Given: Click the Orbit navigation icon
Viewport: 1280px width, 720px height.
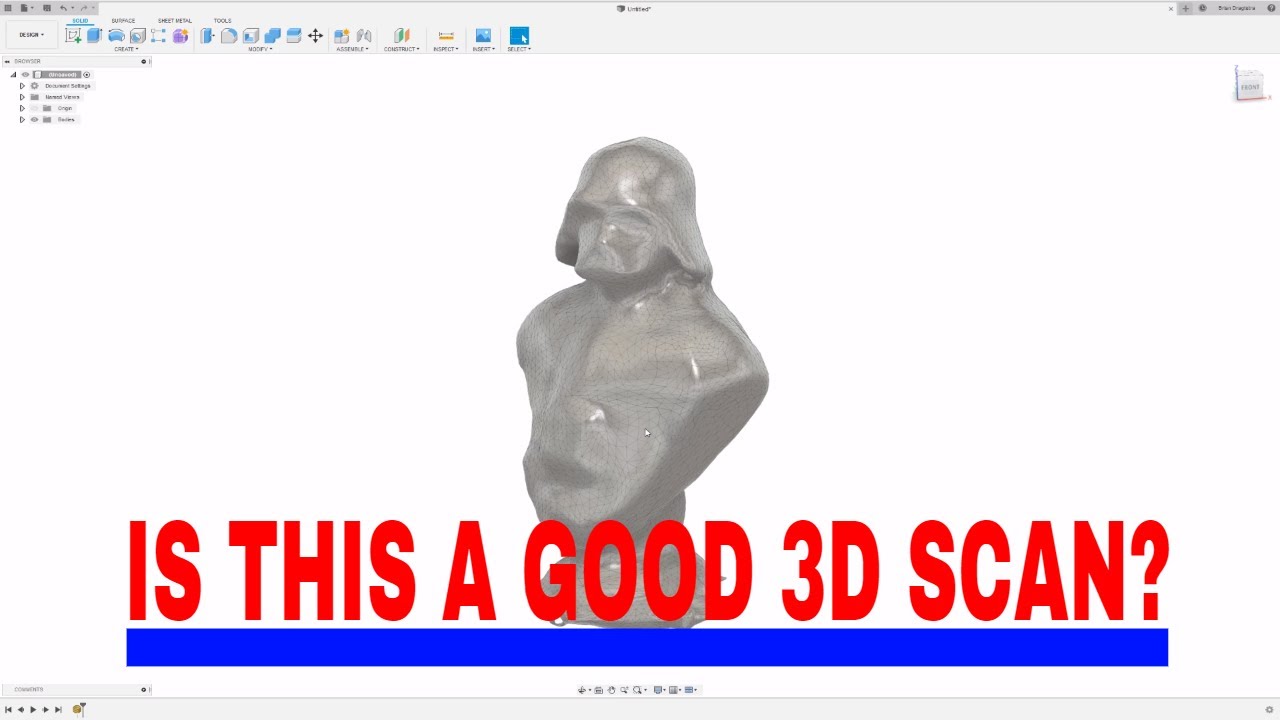Looking at the screenshot, I should [582, 690].
